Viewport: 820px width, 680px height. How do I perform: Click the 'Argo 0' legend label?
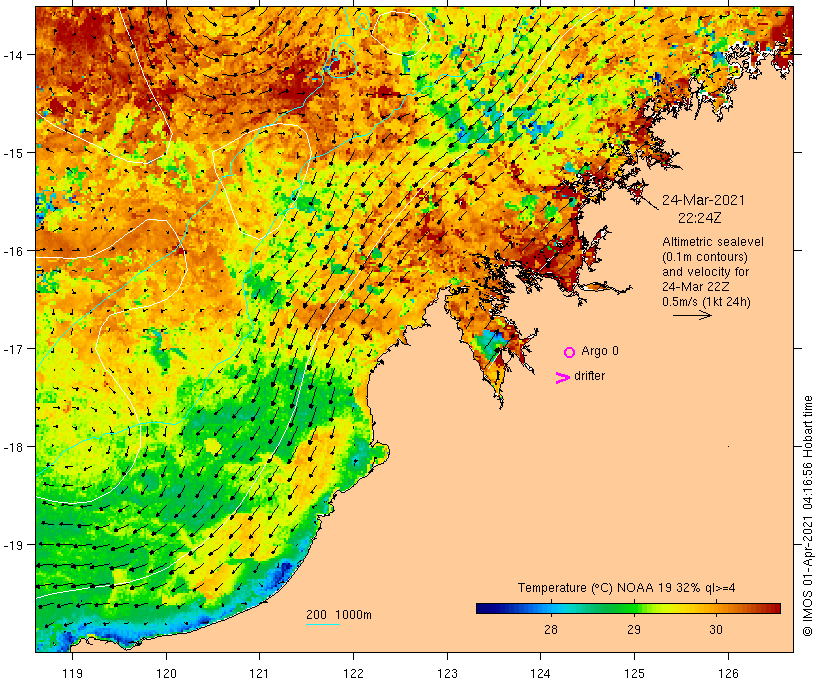point(600,351)
